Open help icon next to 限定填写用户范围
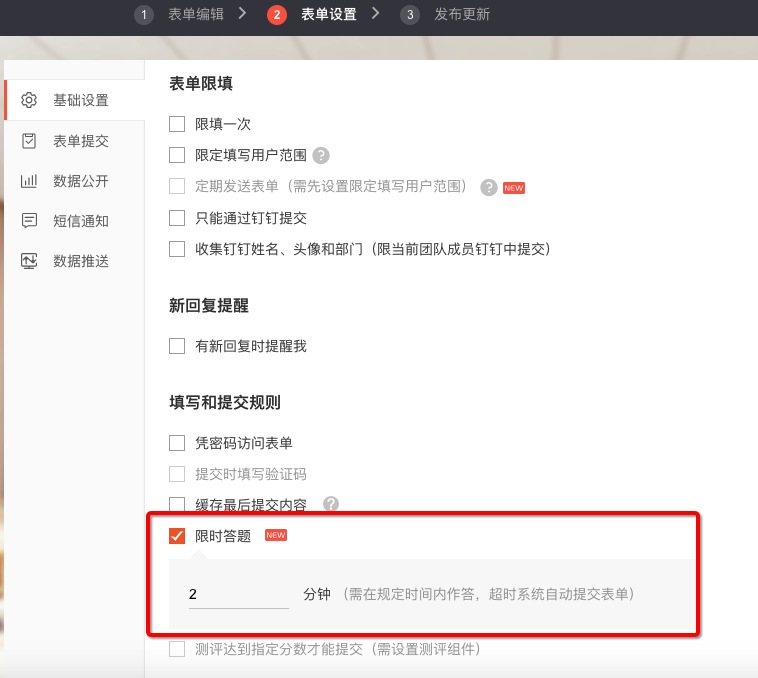Image resolution: width=758 pixels, height=678 pixels. [321, 156]
